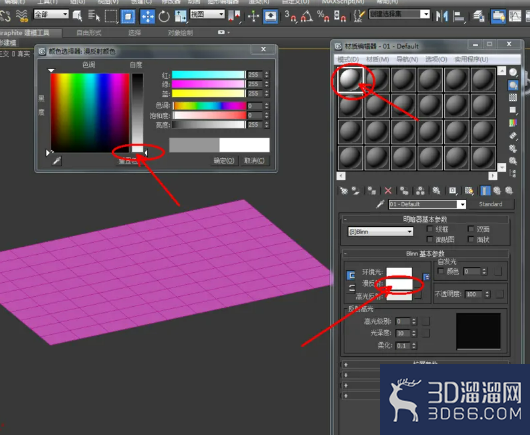This screenshot has height=435, width=530.
Task: Activate Select and Manipulate tool
Action: point(253,16)
